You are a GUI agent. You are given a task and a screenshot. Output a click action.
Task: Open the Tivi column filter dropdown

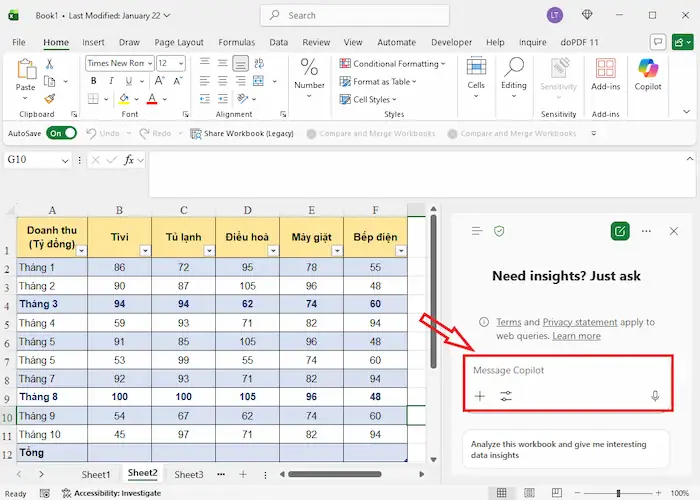tap(144, 251)
